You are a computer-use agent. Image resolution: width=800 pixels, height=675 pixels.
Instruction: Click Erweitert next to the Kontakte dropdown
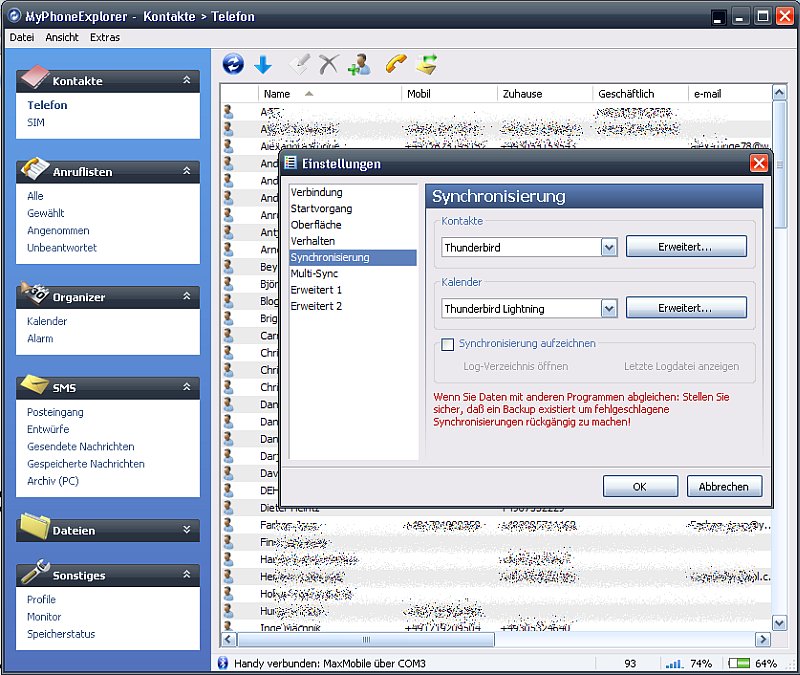(x=686, y=247)
